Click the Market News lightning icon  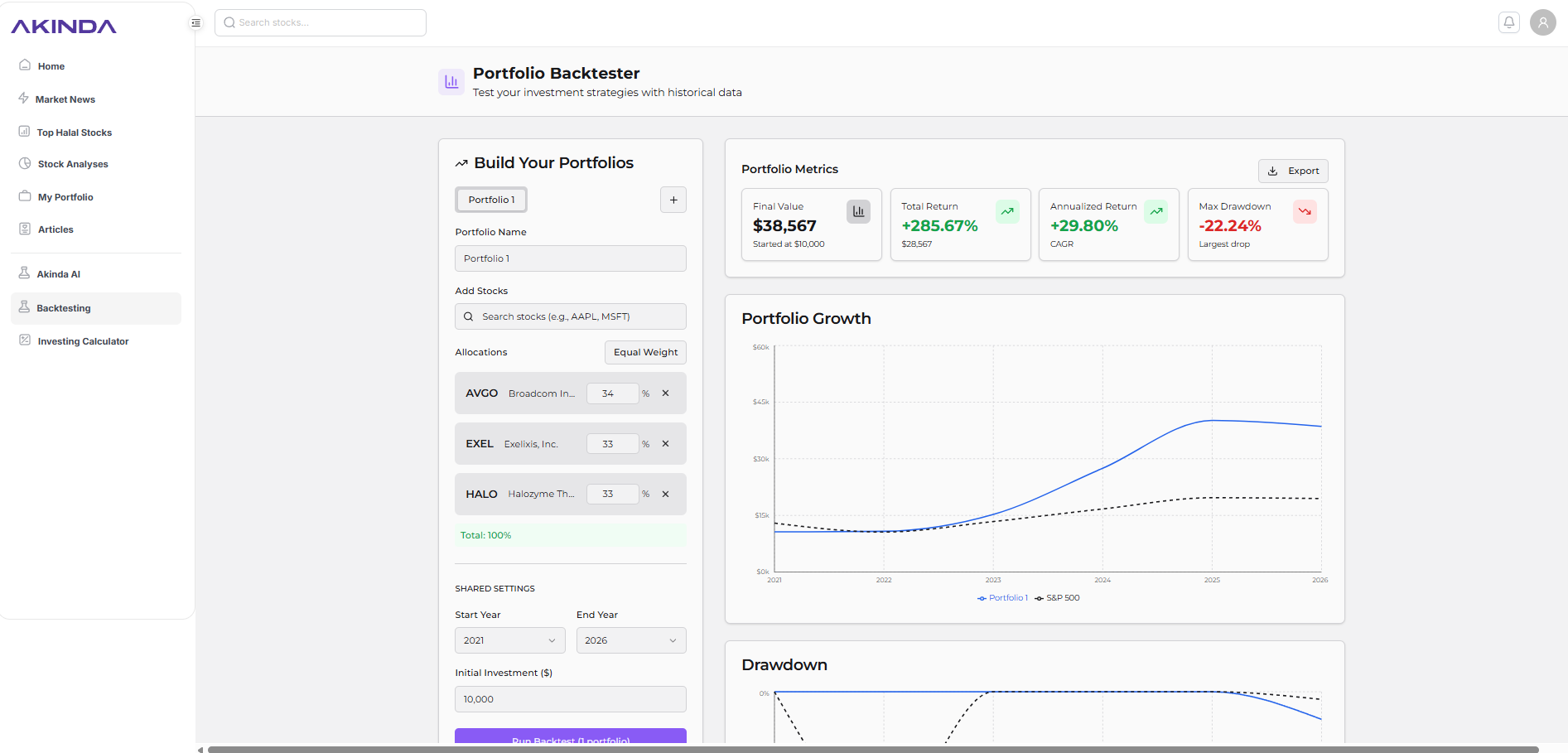(x=24, y=98)
